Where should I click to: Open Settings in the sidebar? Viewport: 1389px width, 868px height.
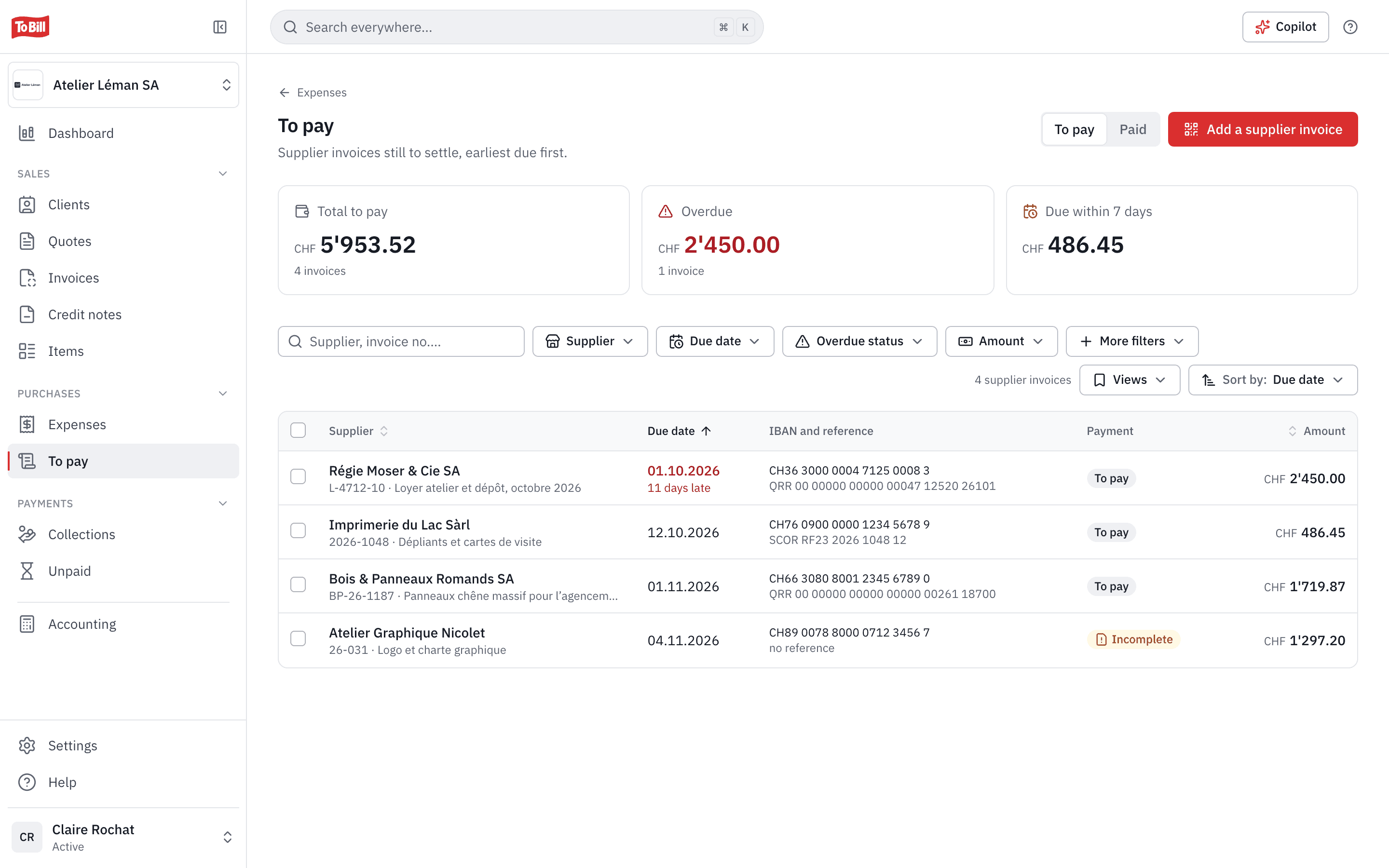pyautogui.click(x=123, y=745)
